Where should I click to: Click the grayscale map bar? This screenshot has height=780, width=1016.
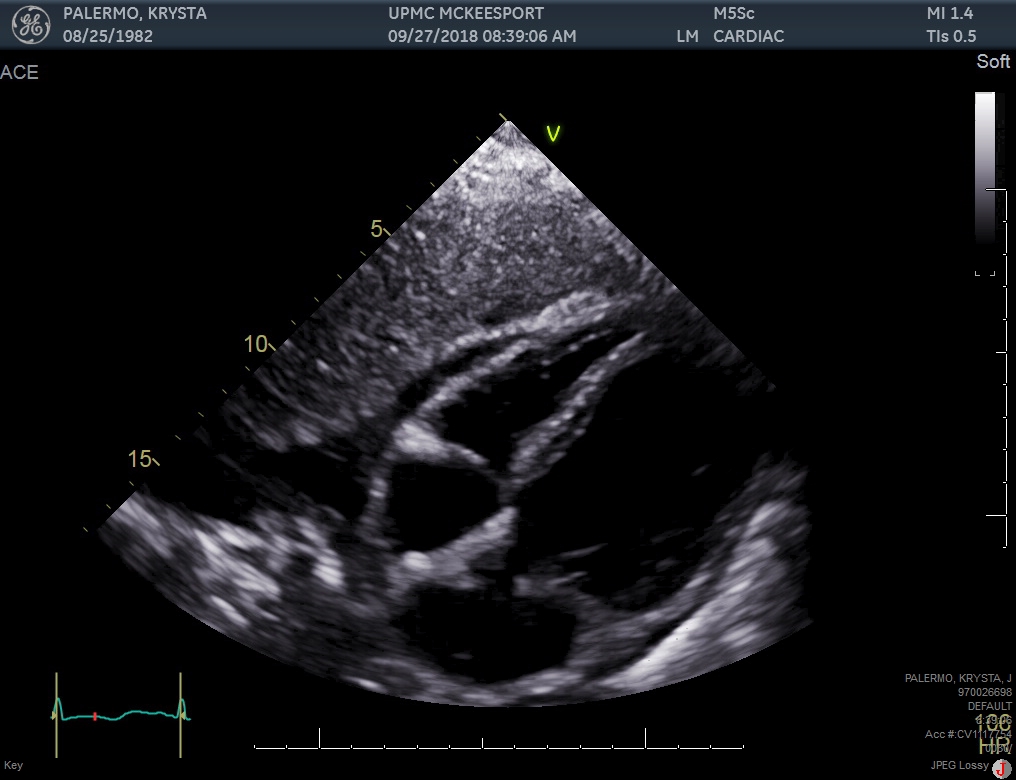tap(985, 170)
